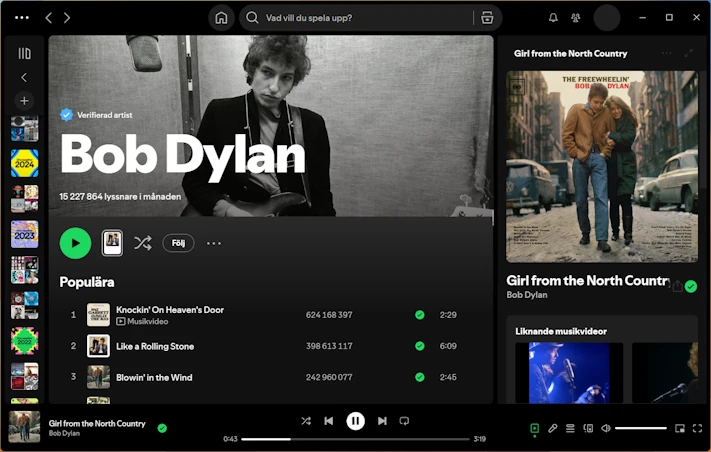Show lyrics with the microphone icon
The height and width of the screenshot is (452, 711).
(x=552, y=428)
